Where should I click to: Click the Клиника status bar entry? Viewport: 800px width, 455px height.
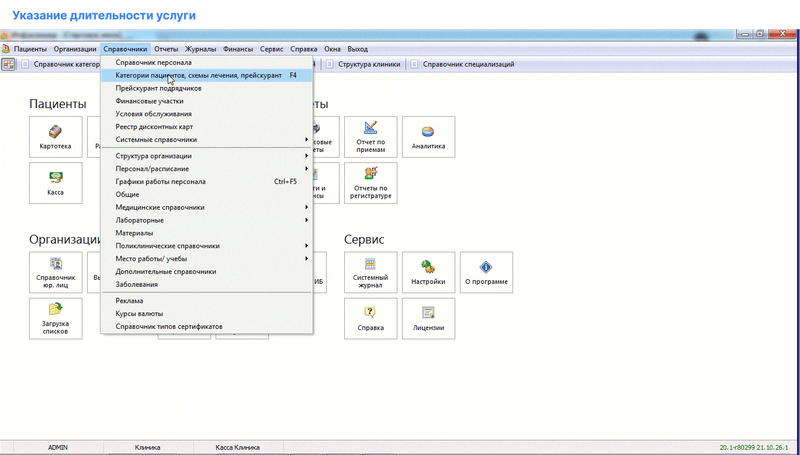[x=147, y=447]
